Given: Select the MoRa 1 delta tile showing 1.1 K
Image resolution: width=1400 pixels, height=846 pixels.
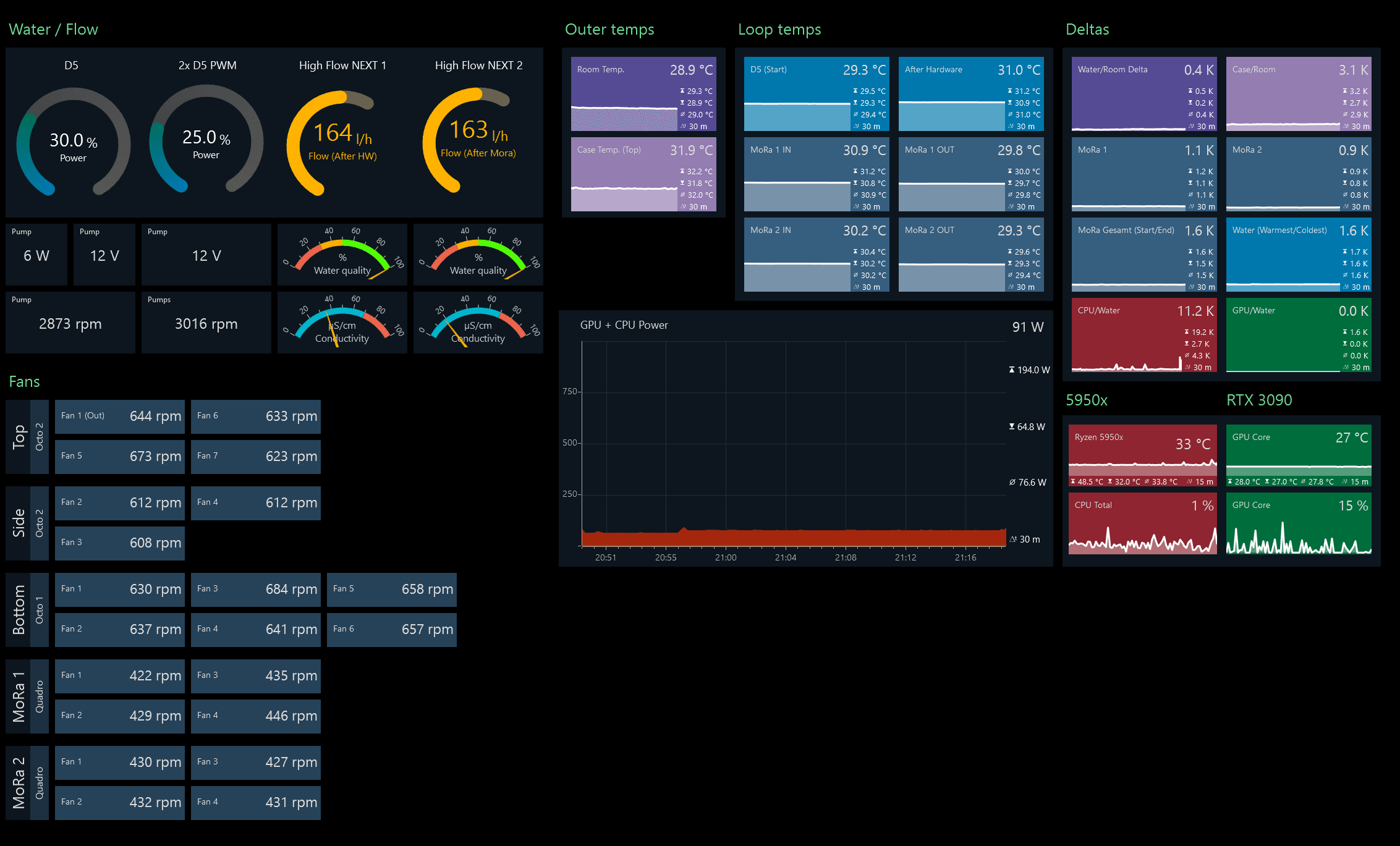Looking at the screenshot, I should point(1144,174).
